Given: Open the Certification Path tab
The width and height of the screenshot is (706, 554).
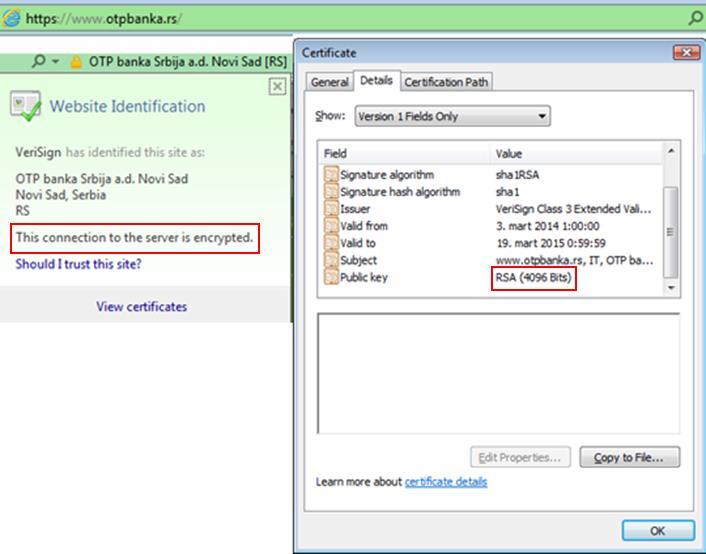Looking at the screenshot, I should point(446,82).
